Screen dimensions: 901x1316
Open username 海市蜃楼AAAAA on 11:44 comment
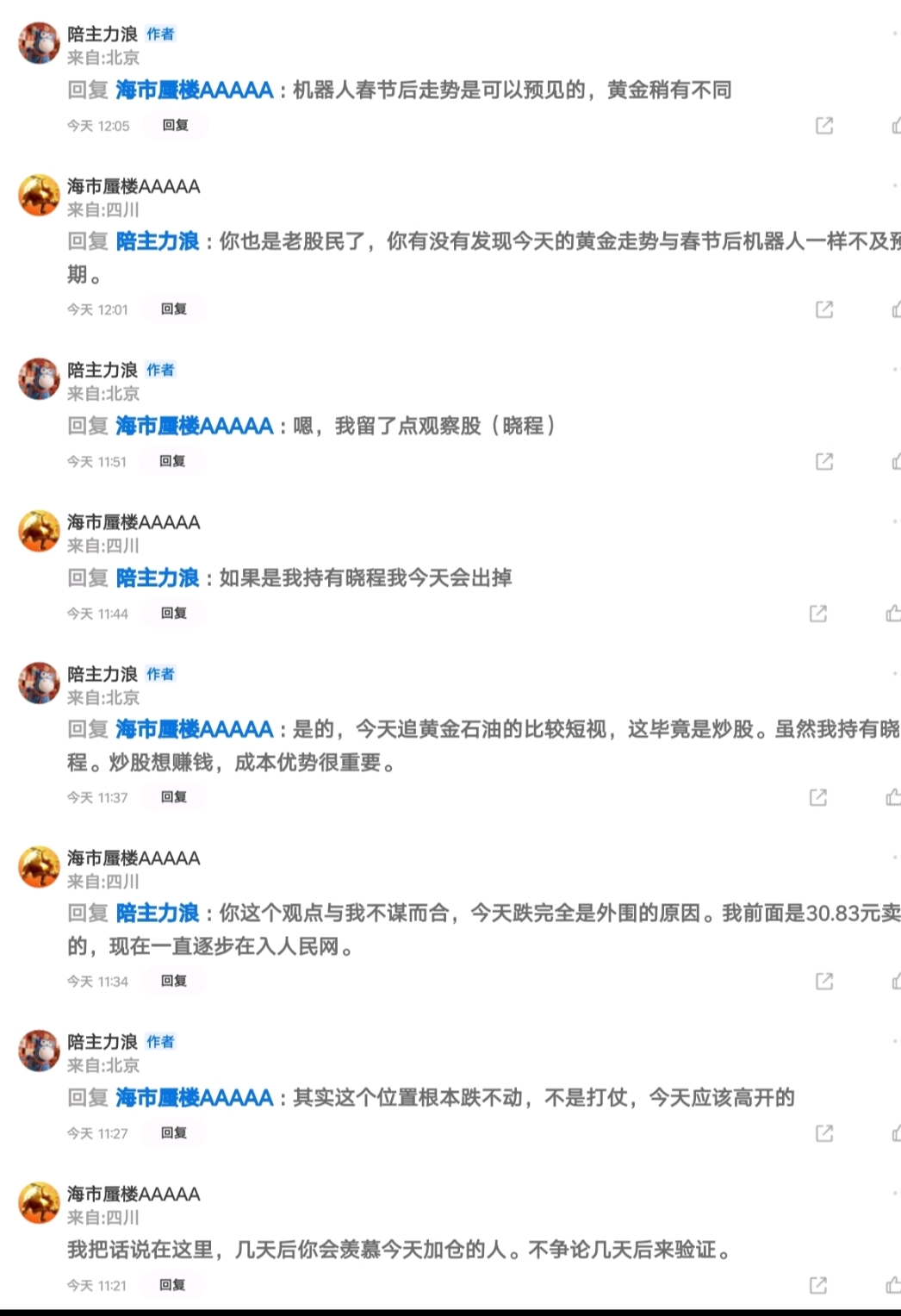pyautogui.click(x=134, y=522)
